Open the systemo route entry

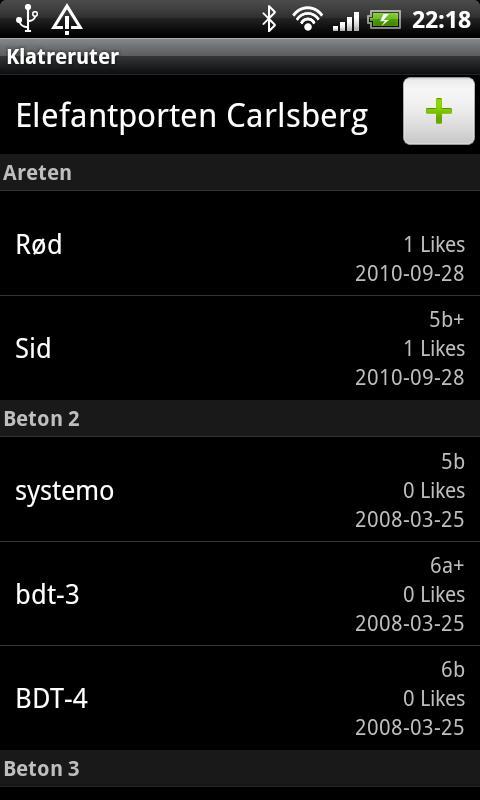click(x=240, y=490)
